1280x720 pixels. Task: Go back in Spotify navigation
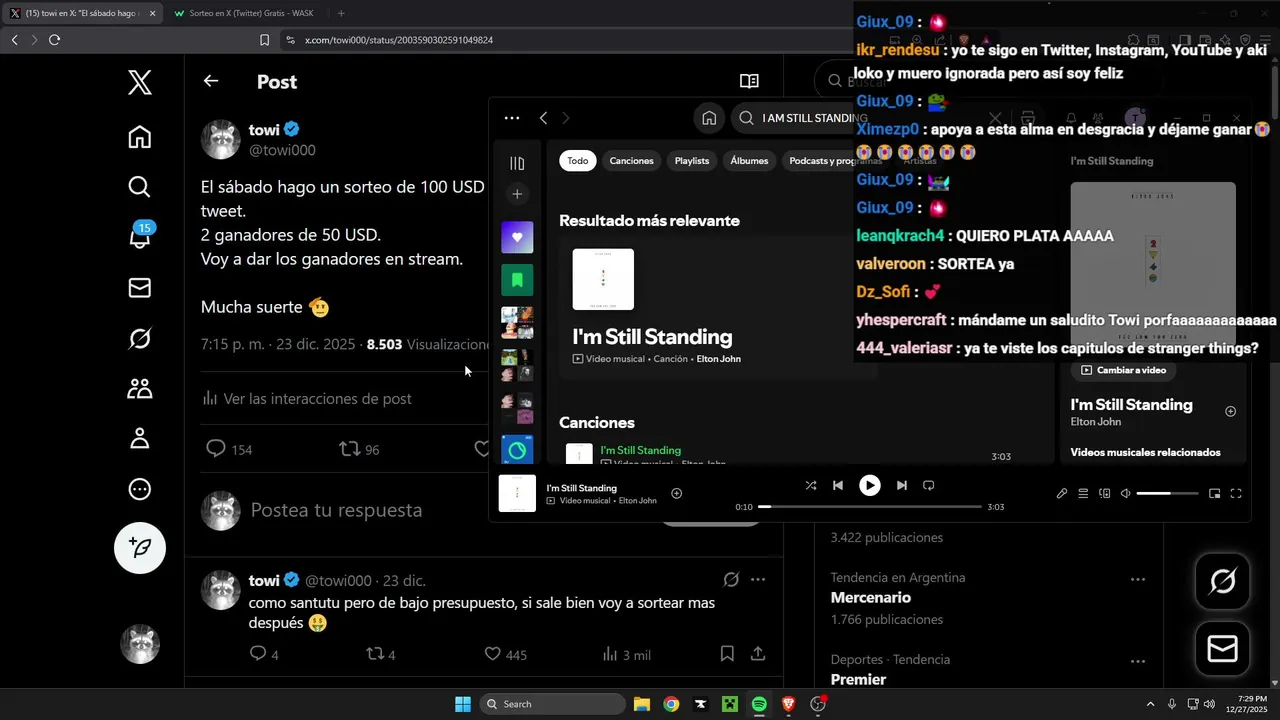coord(543,118)
